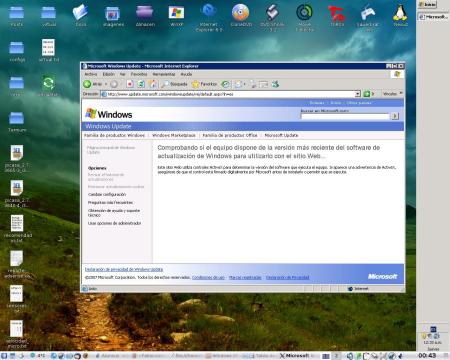Open the Favoritos star toolbar button
The width and height of the screenshot is (450, 360).
pyautogui.click(x=204, y=84)
